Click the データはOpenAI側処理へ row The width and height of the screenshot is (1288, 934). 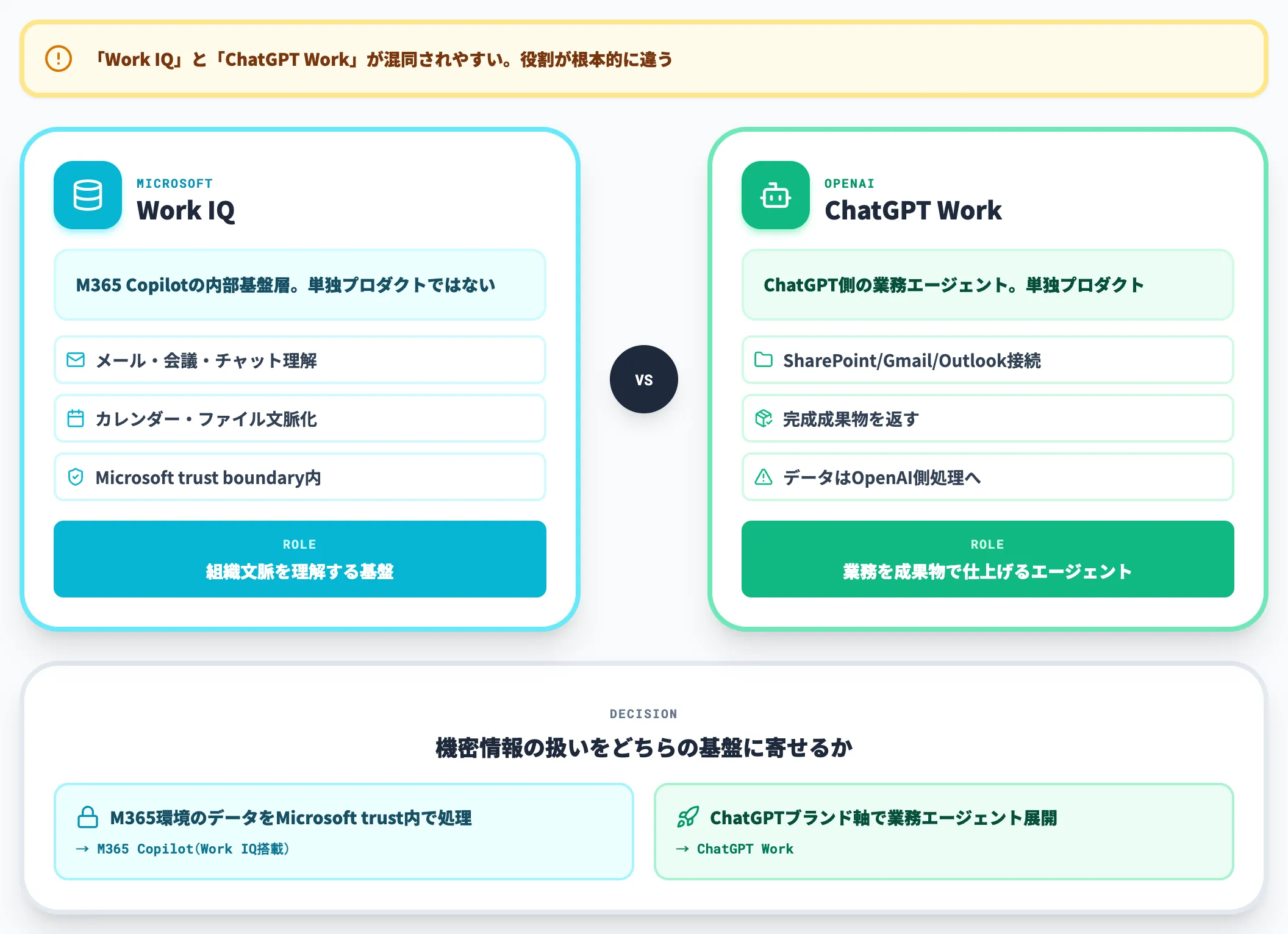click(x=988, y=477)
